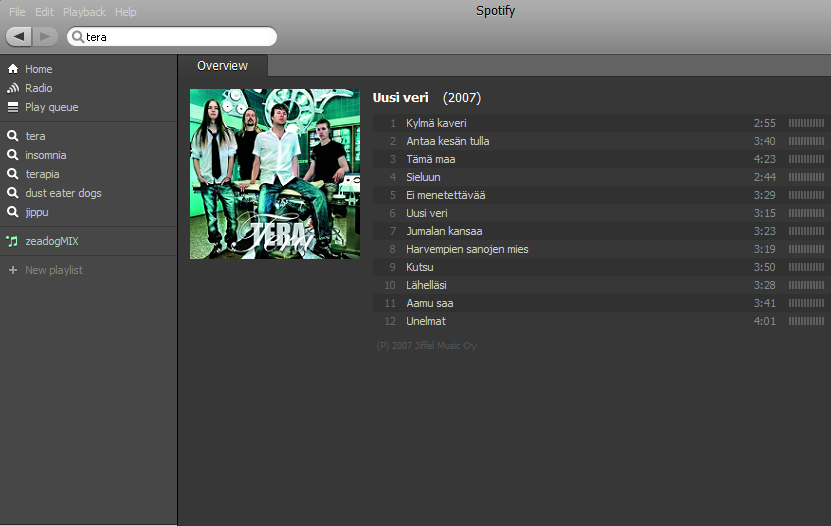Go to Home in the sidebar

tap(39, 69)
